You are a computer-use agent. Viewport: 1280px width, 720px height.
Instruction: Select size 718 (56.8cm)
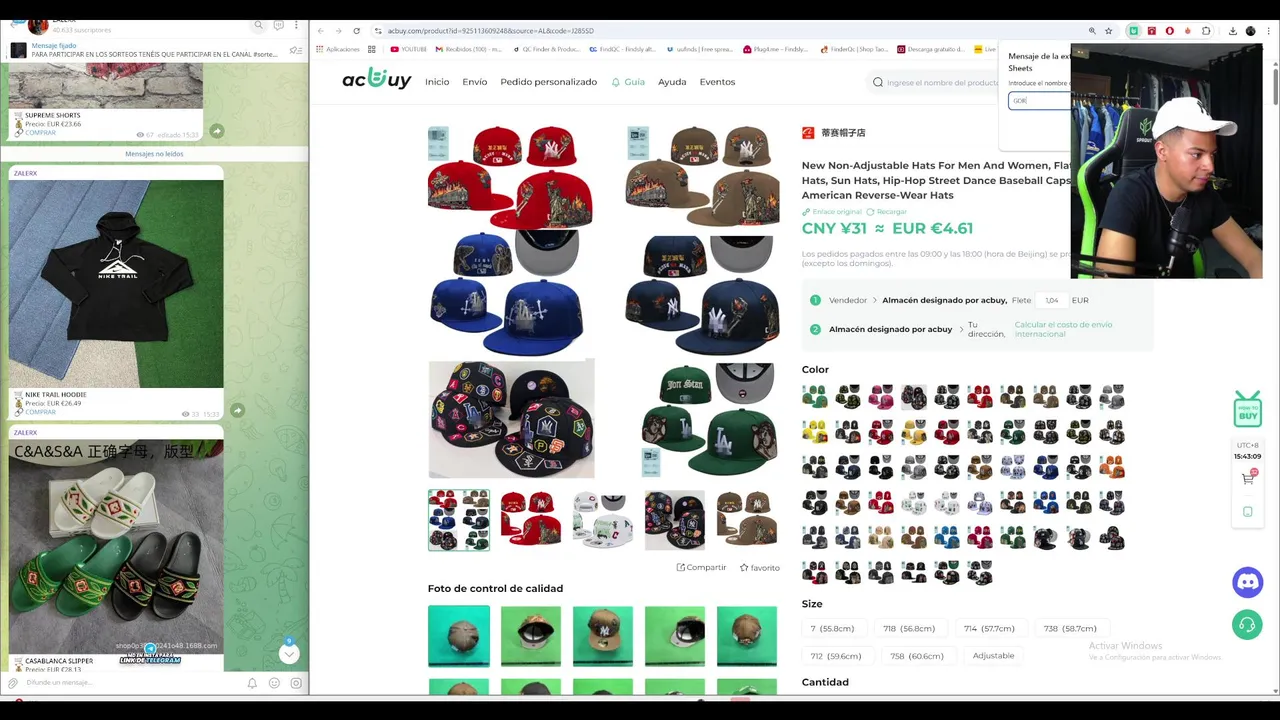(909, 628)
